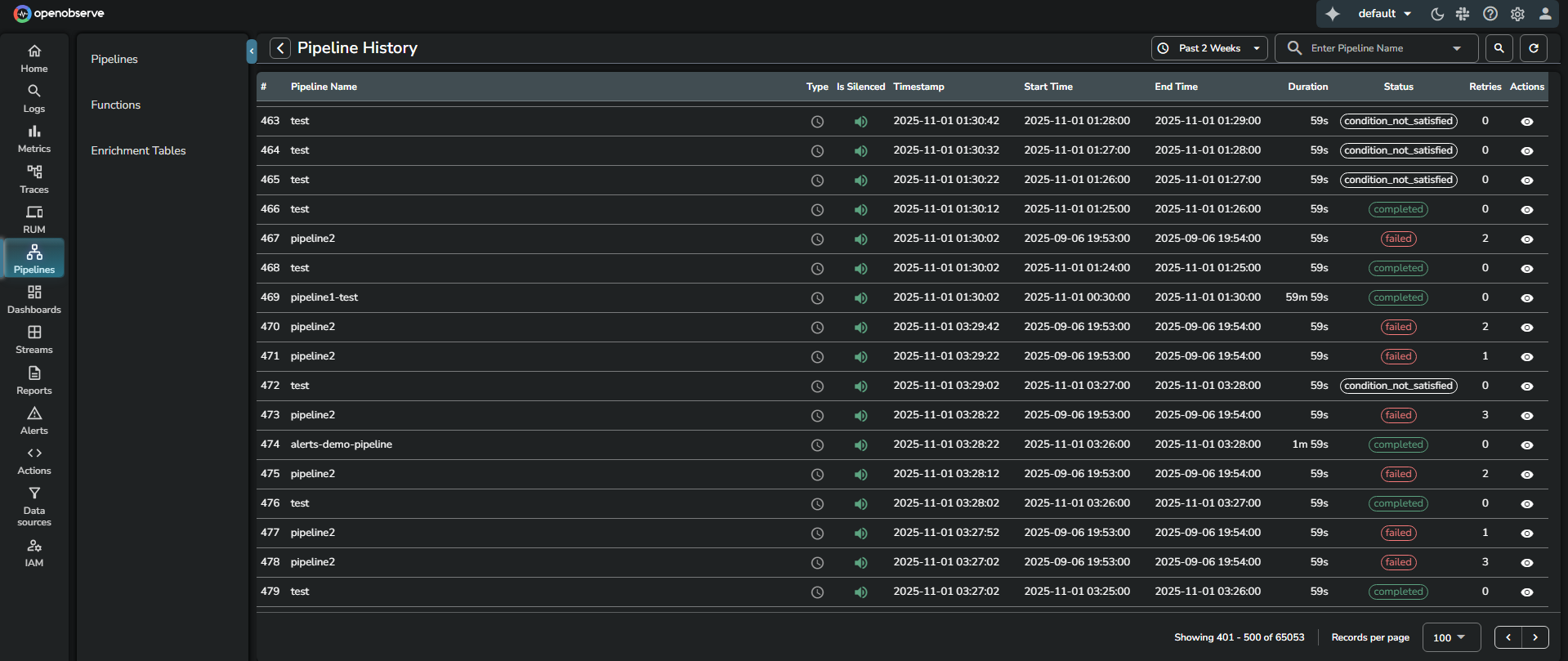View details of row 463
Viewport: 1568px width, 661px height.
(1526, 122)
